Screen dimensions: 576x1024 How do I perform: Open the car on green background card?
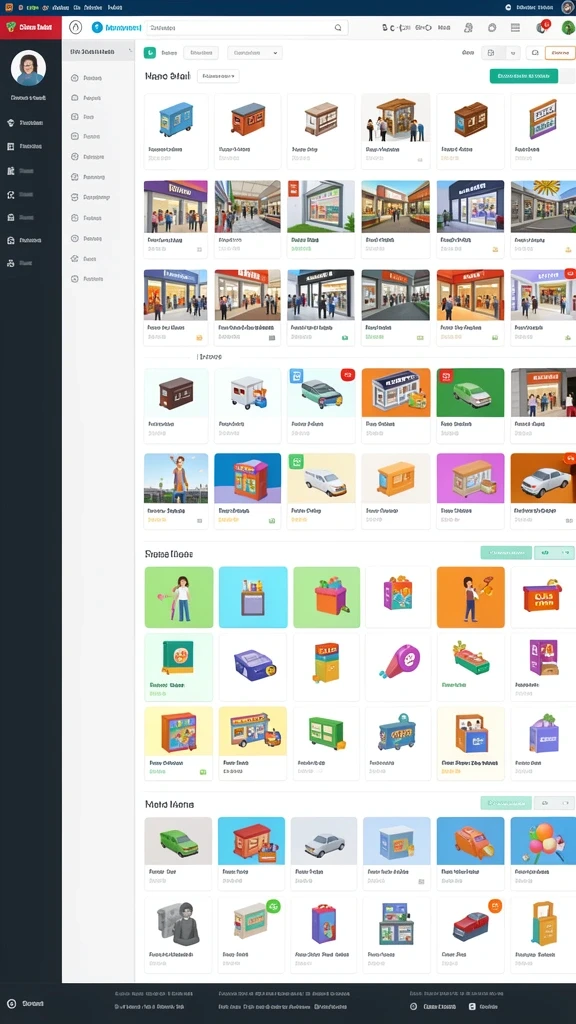pos(471,406)
